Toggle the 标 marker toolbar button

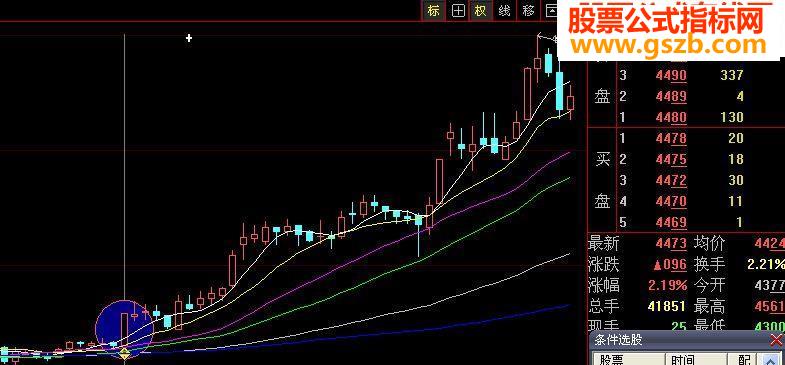434,11
